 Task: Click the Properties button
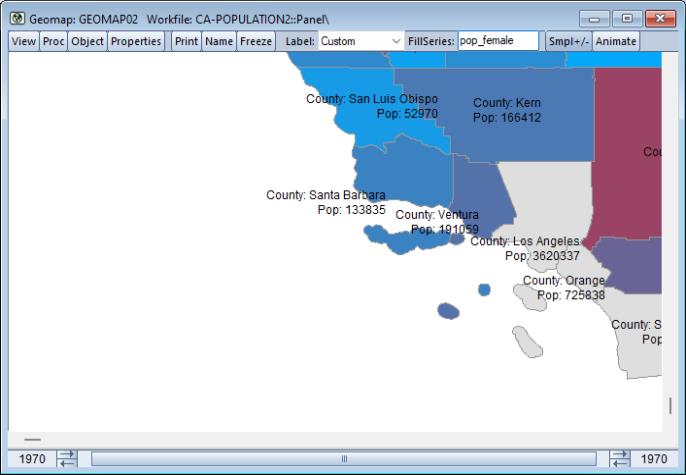[x=136, y=42]
